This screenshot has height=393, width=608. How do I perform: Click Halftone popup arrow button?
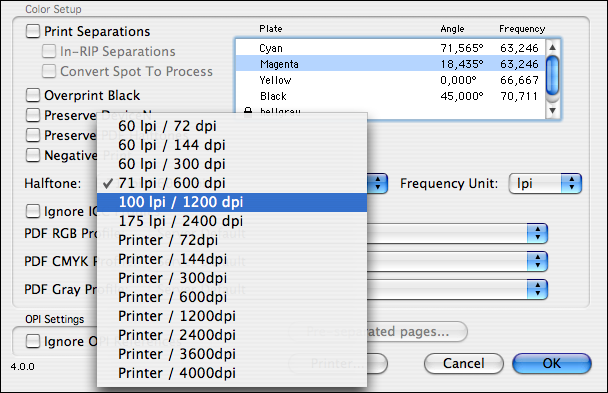[x=377, y=183]
